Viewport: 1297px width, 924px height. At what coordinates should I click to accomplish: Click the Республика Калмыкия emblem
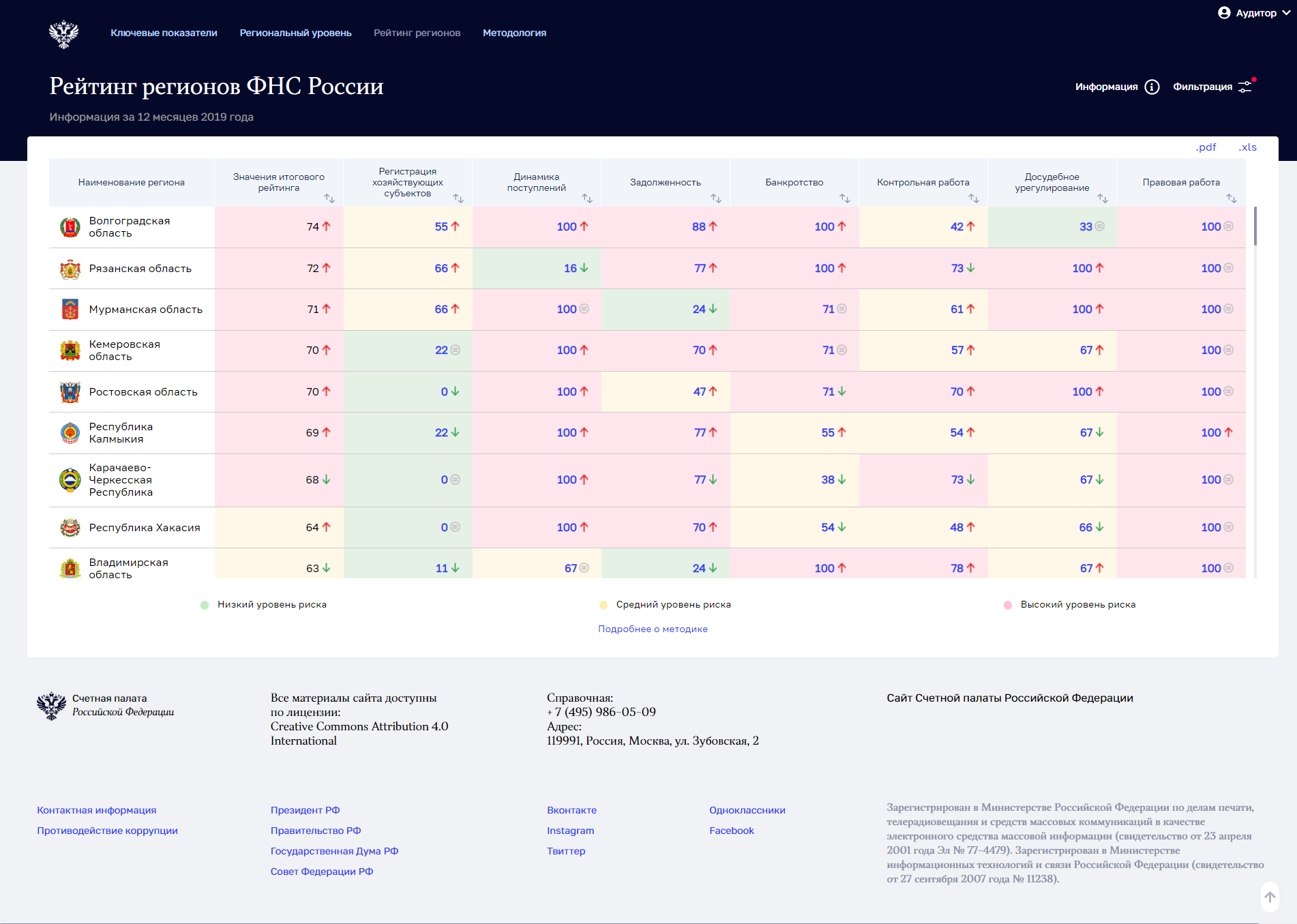[70, 433]
